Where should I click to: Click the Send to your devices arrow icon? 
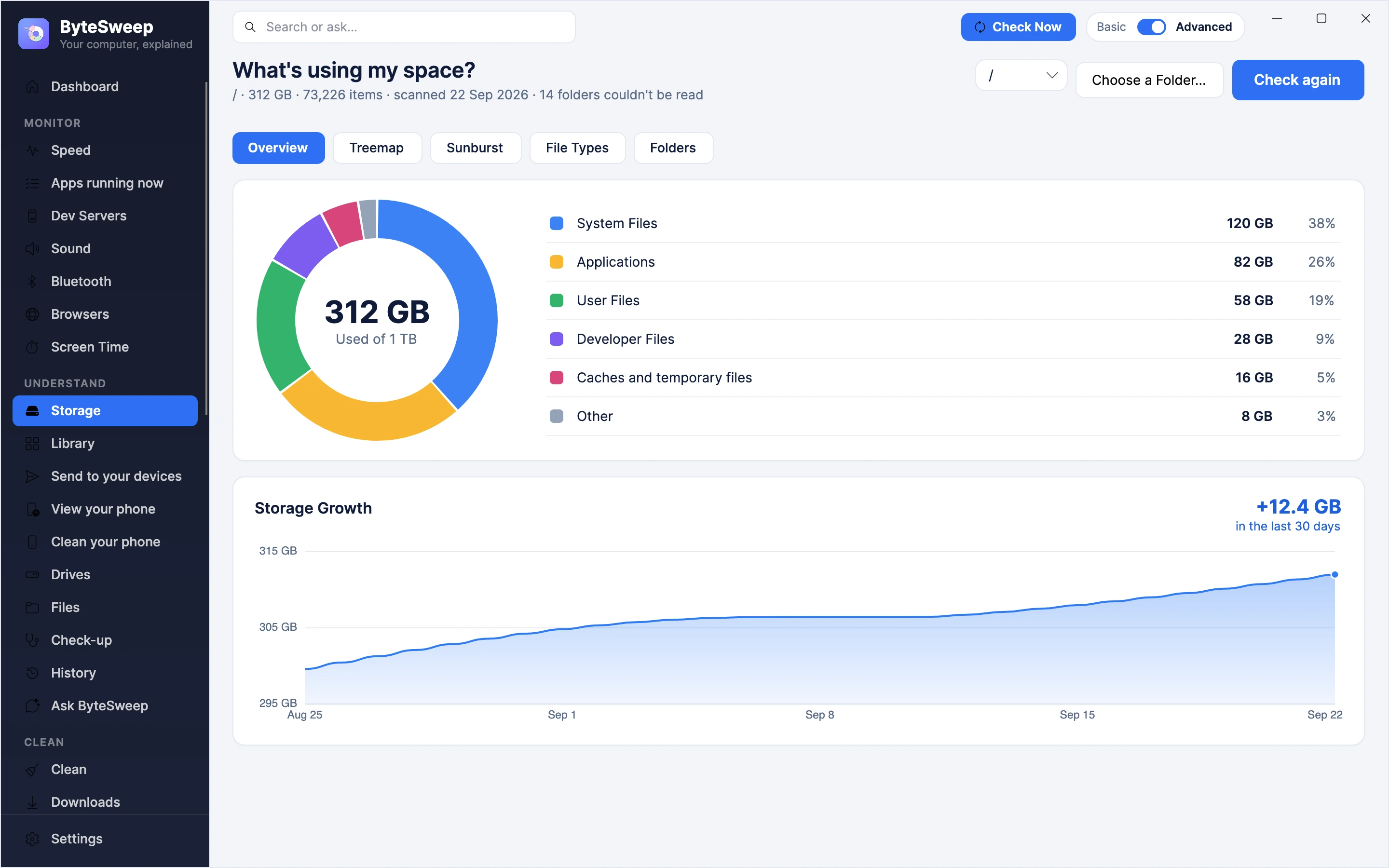pyautogui.click(x=33, y=476)
